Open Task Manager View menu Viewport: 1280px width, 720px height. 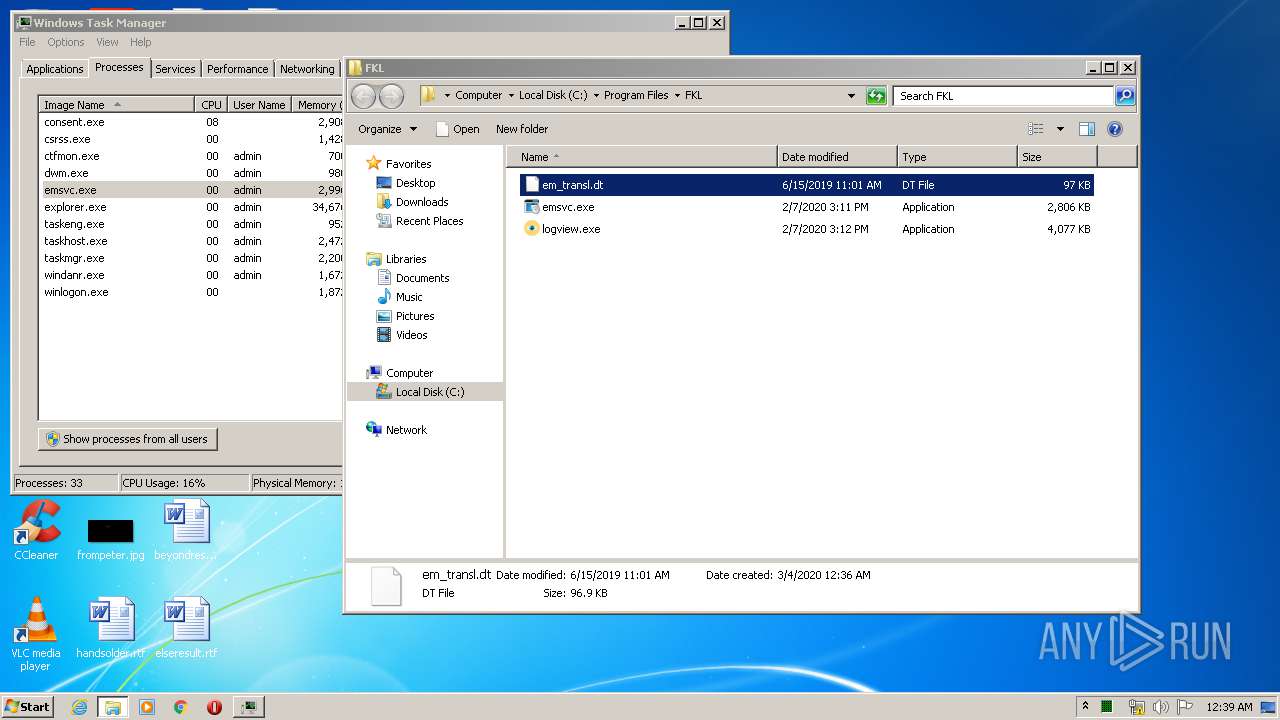click(107, 42)
